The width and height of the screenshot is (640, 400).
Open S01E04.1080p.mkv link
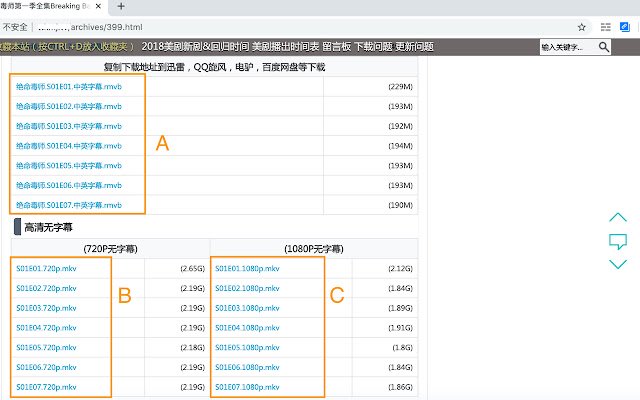click(x=247, y=328)
